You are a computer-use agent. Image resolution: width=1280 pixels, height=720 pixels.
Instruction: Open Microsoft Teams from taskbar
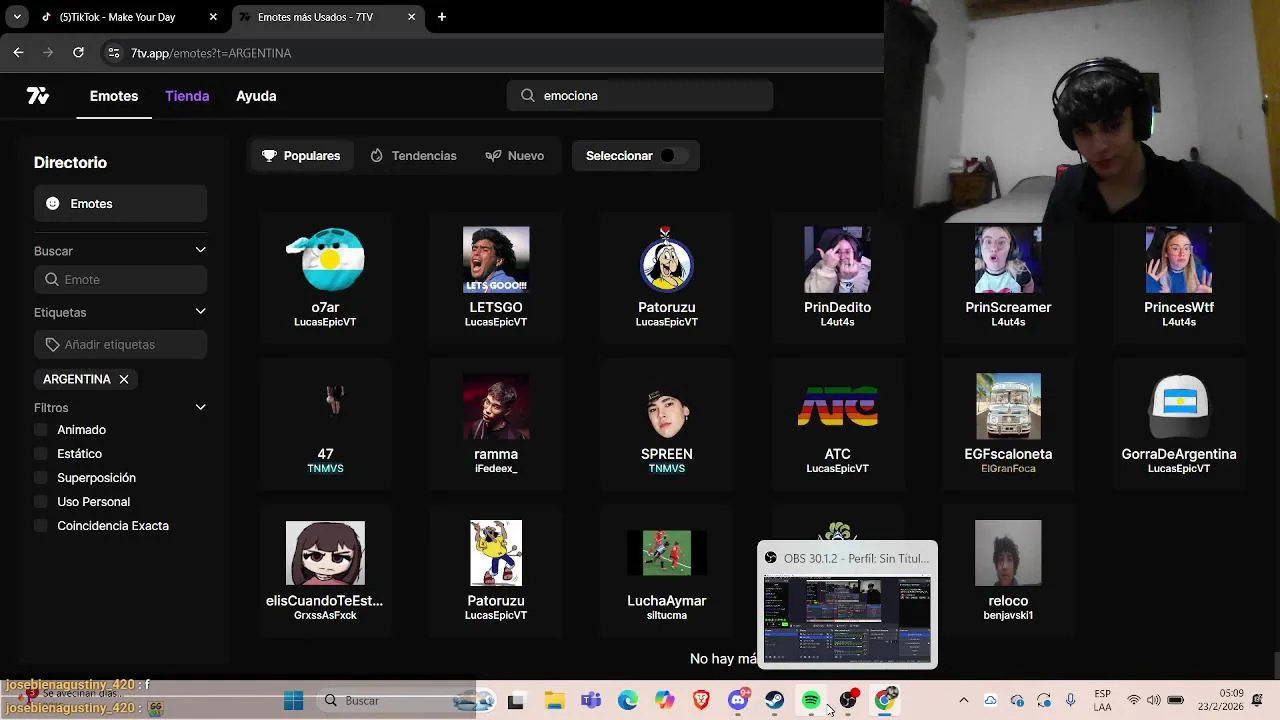click(x=591, y=701)
